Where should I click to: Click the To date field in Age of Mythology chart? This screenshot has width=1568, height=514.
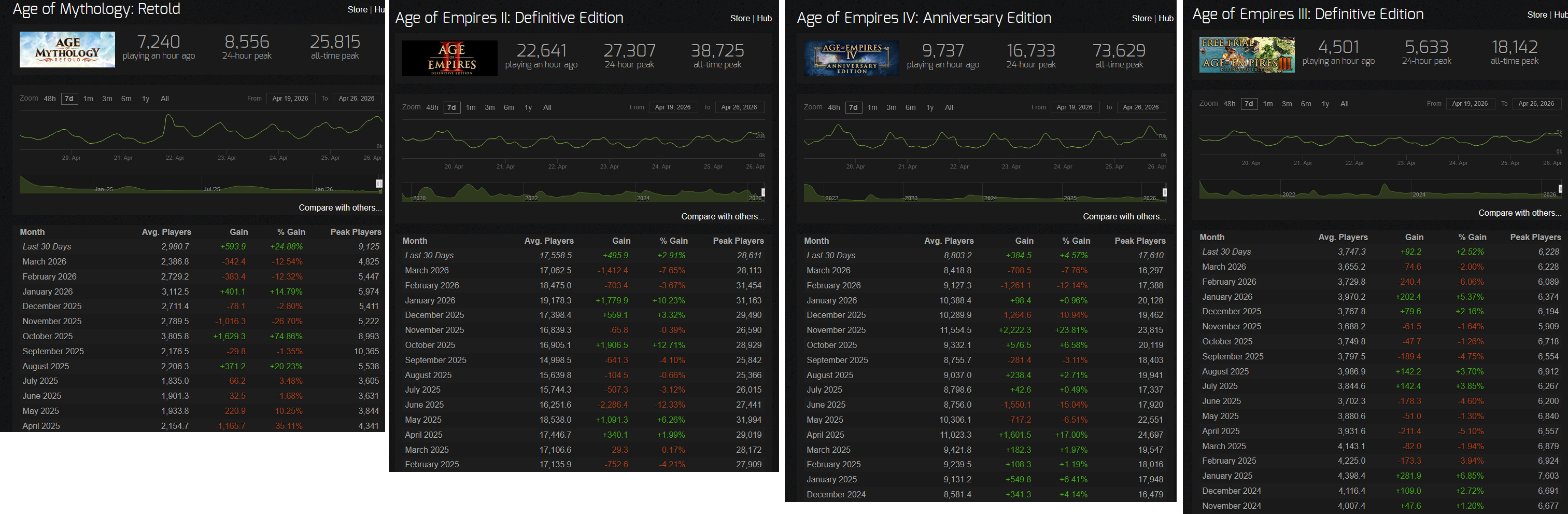pyautogui.click(x=357, y=99)
